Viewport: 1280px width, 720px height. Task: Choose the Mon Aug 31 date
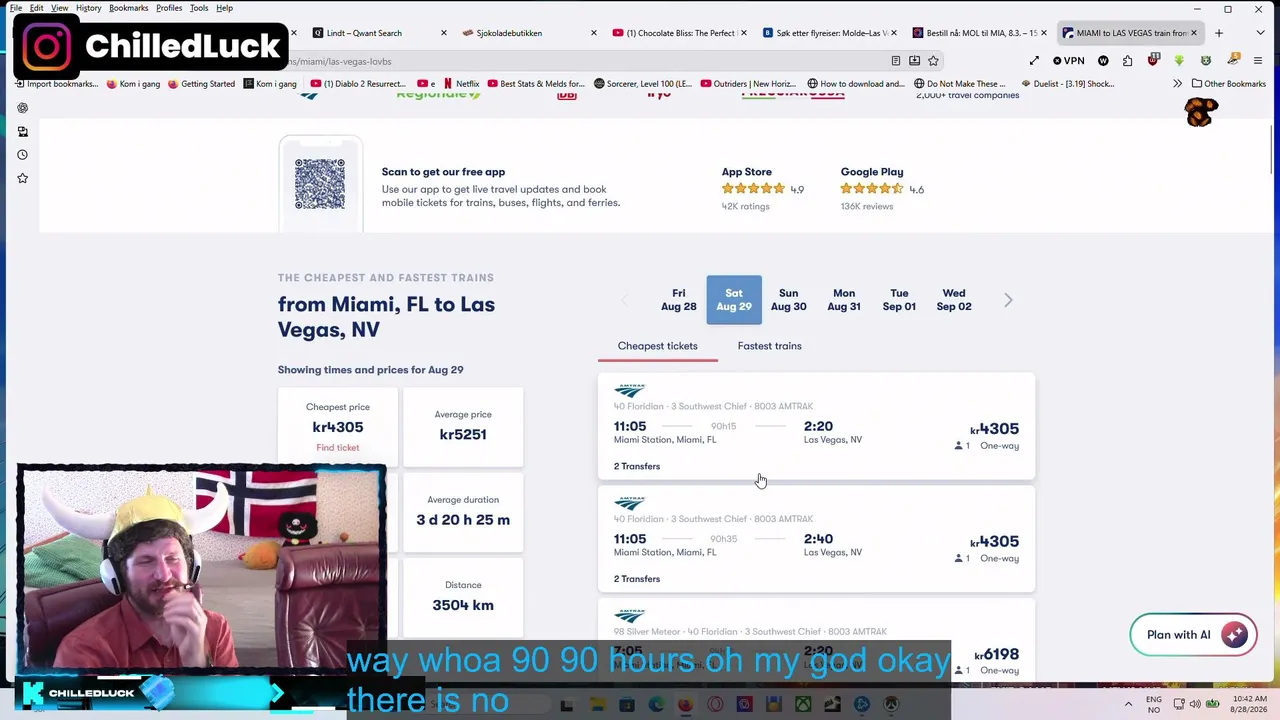pos(844,300)
